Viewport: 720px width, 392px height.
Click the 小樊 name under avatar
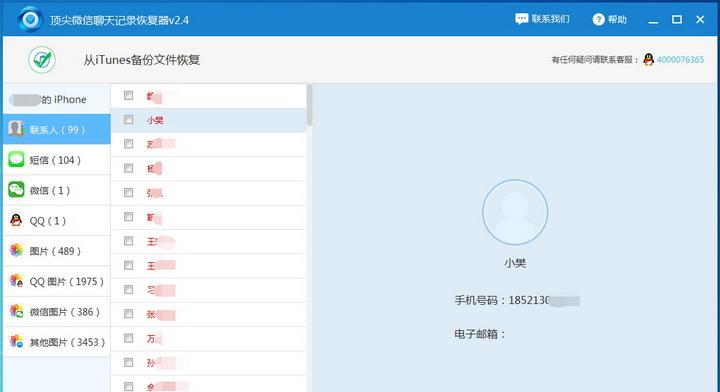click(x=515, y=263)
